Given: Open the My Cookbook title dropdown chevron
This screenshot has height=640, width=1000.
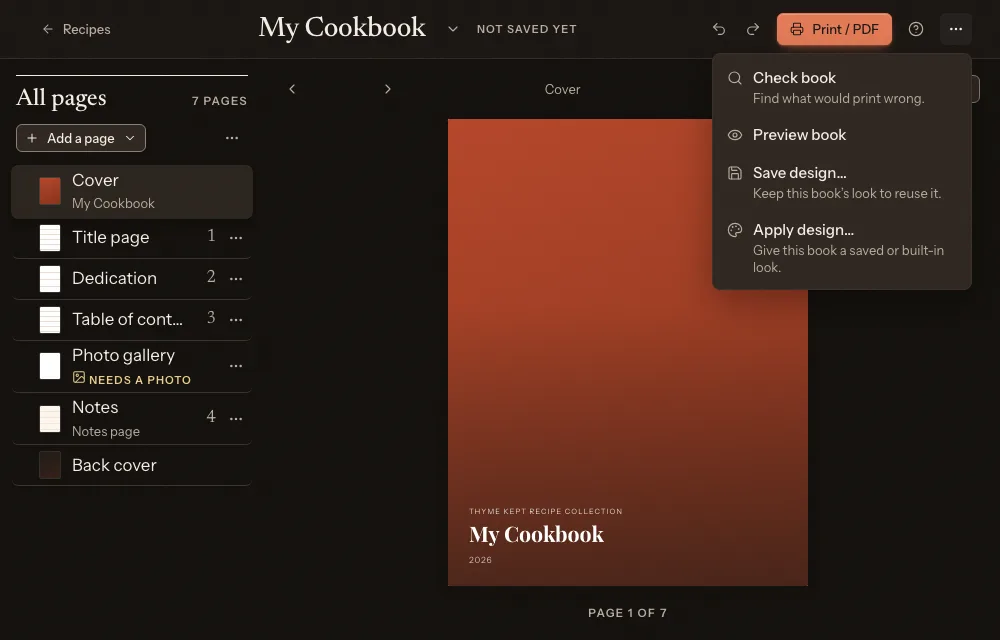Looking at the screenshot, I should [453, 29].
